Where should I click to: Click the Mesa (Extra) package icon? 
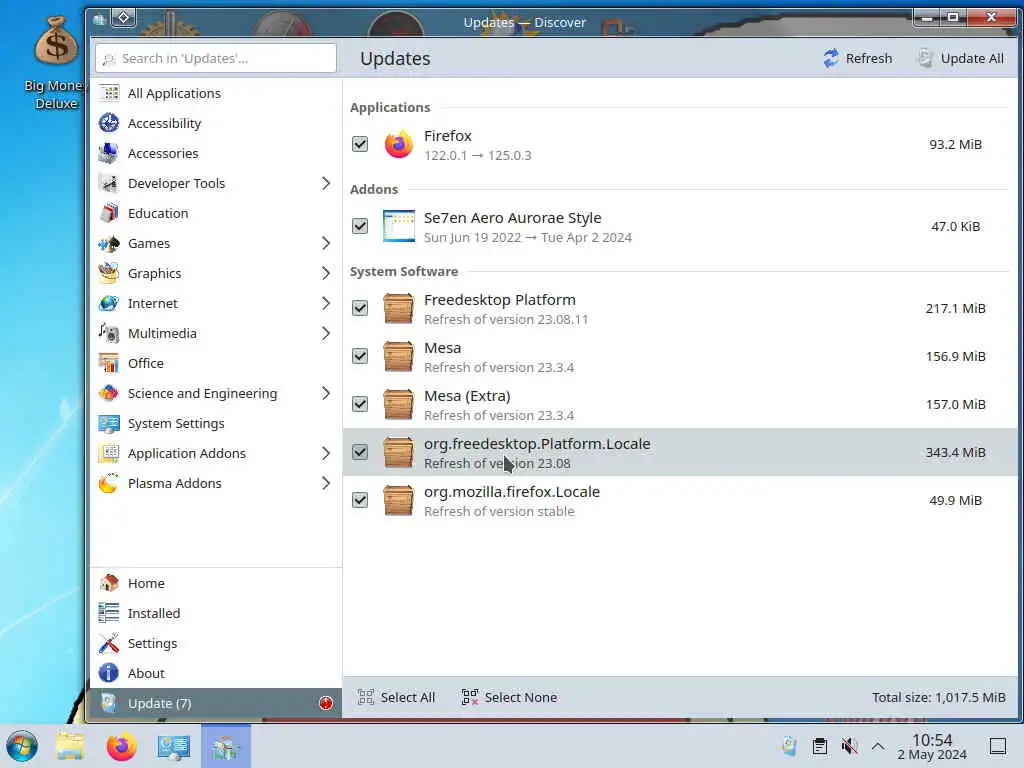pos(398,404)
